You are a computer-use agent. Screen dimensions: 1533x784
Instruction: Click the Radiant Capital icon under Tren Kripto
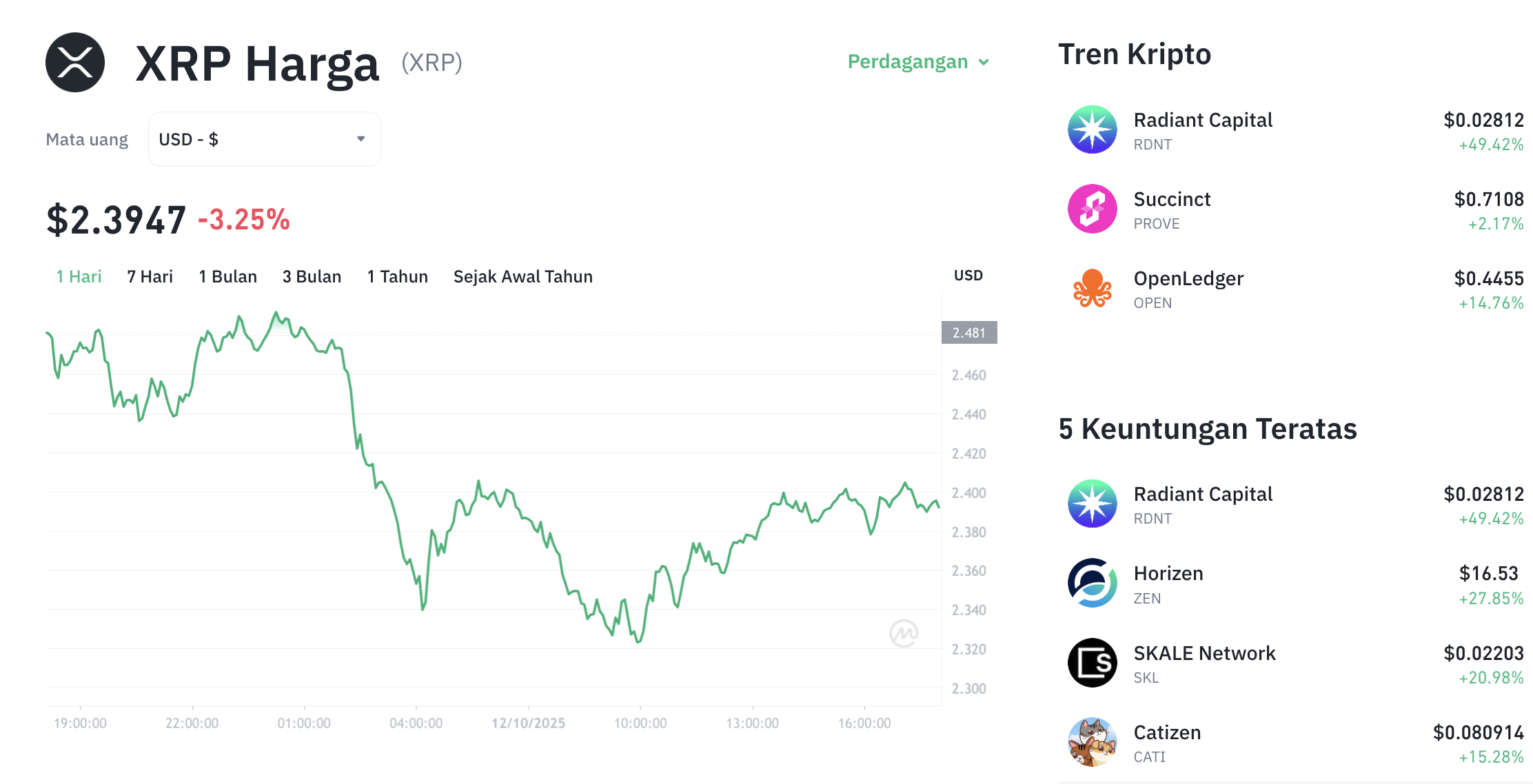[1092, 130]
